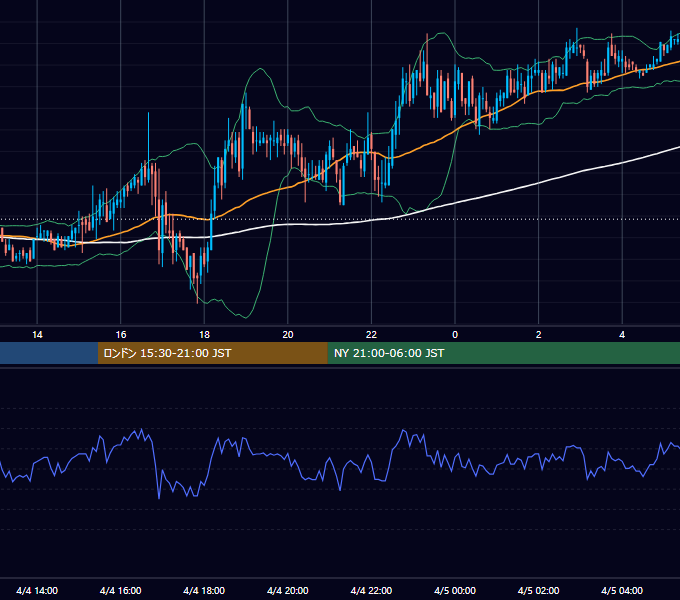Click the 4/5 02:00 time label
Viewport: 680px width, 600px height.
[x=539, y=590]
